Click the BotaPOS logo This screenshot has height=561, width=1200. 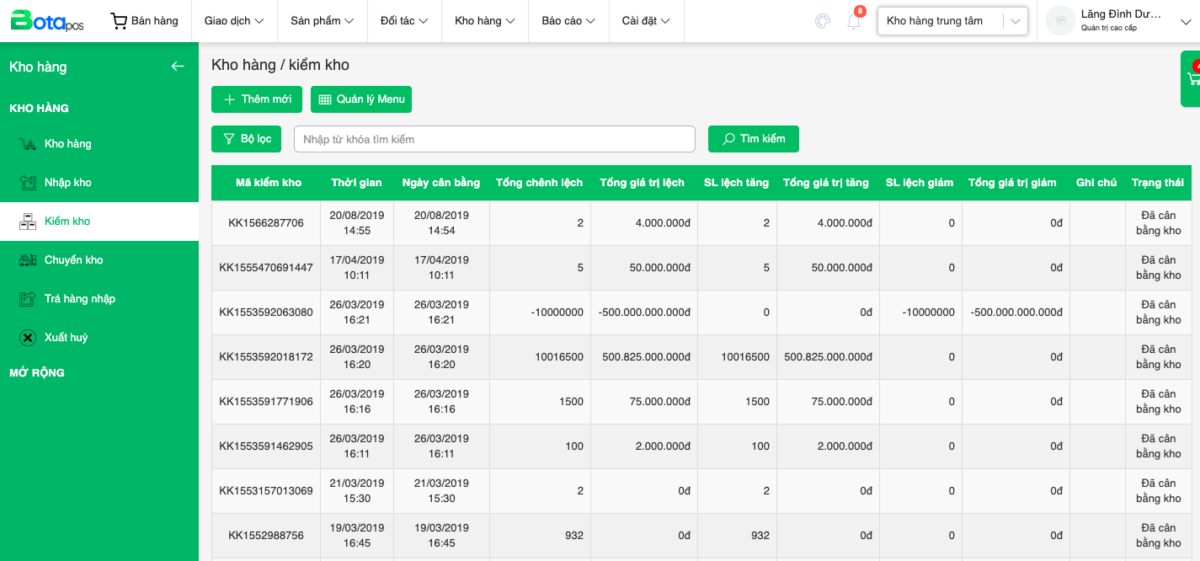[x=48, y=21]
